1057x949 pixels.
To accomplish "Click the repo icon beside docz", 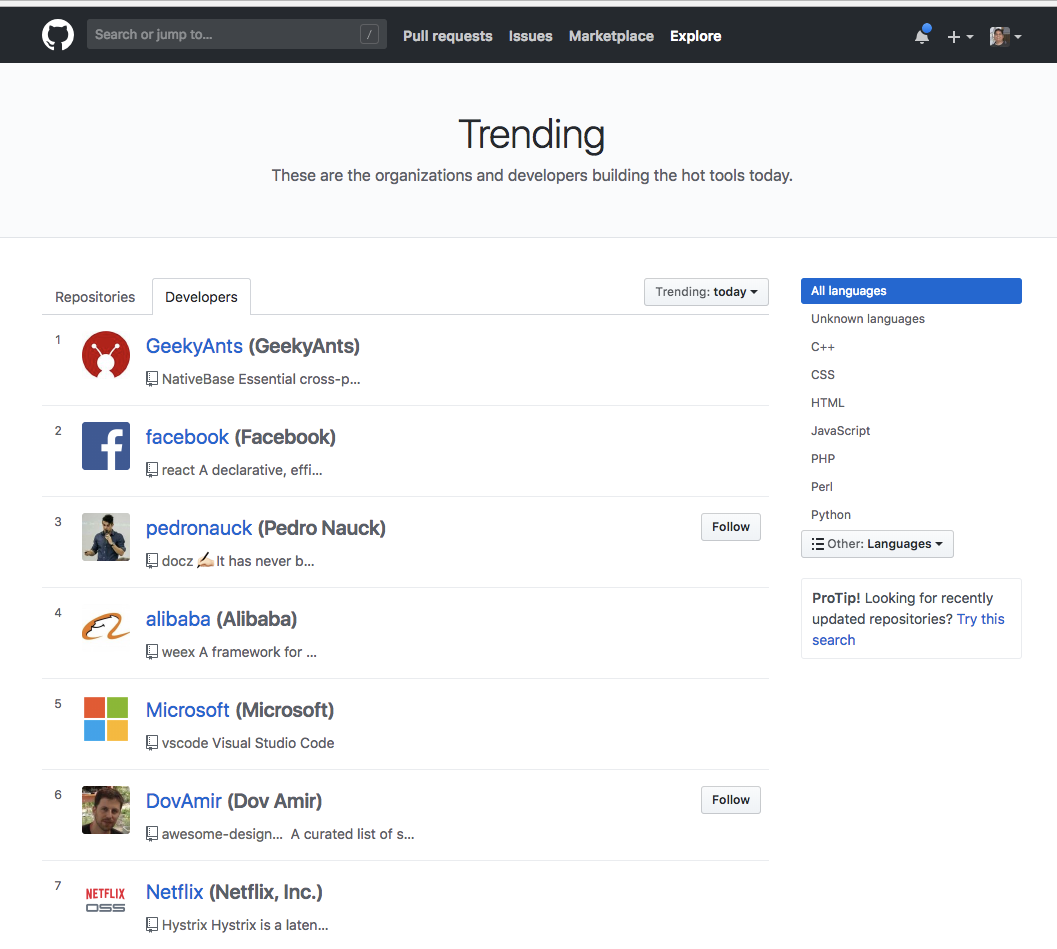I will click(152, 561).
